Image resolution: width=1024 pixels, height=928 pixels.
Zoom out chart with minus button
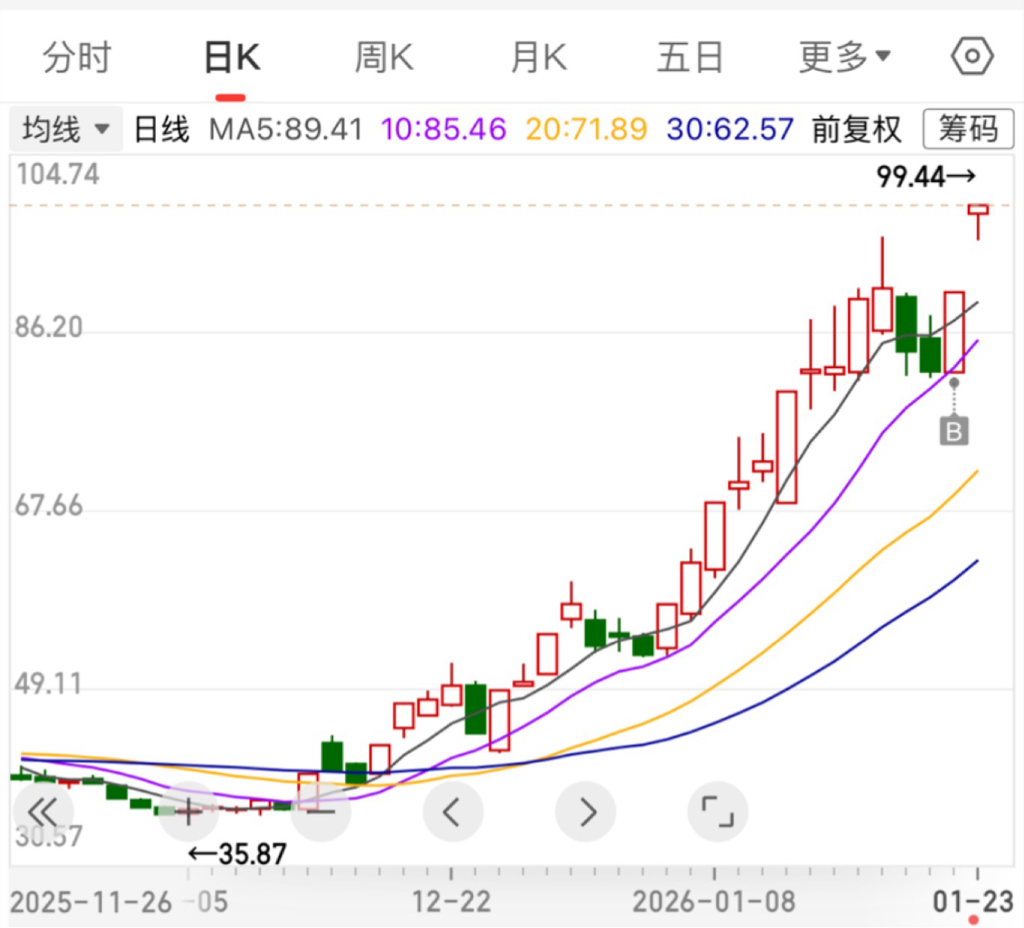(x=321, y=812)
